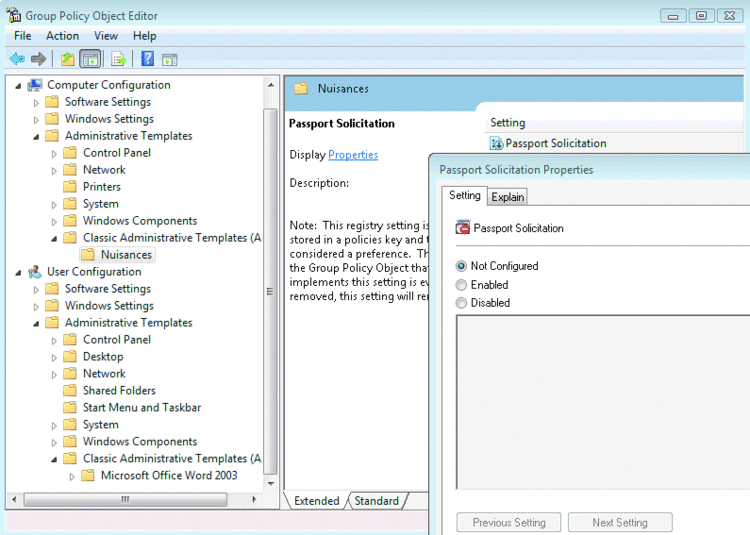Image resolution: width=750 pixels, height=535 pixels.
Task: Click the Export list toolbar icon
Action: point(118,59)
